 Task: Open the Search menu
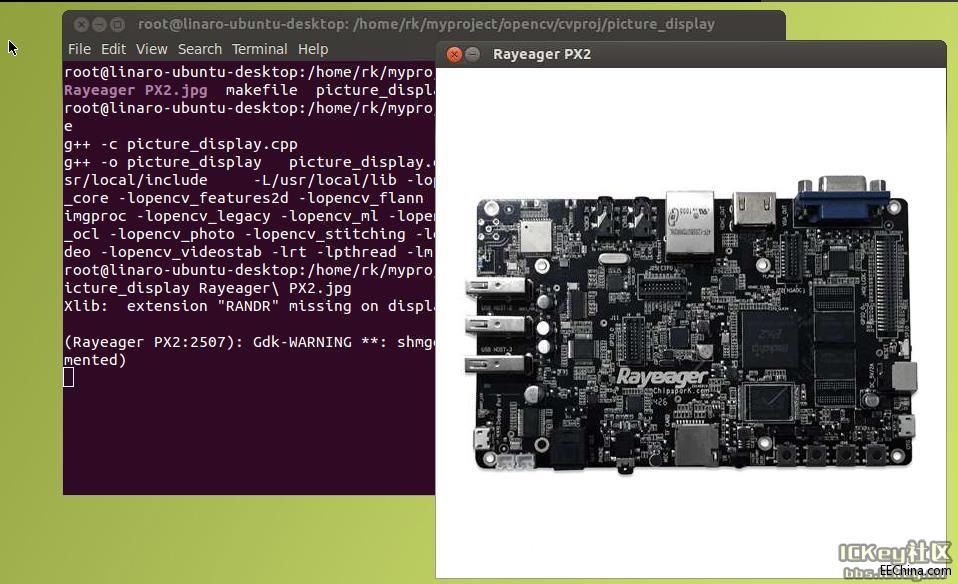coord(199,48)
